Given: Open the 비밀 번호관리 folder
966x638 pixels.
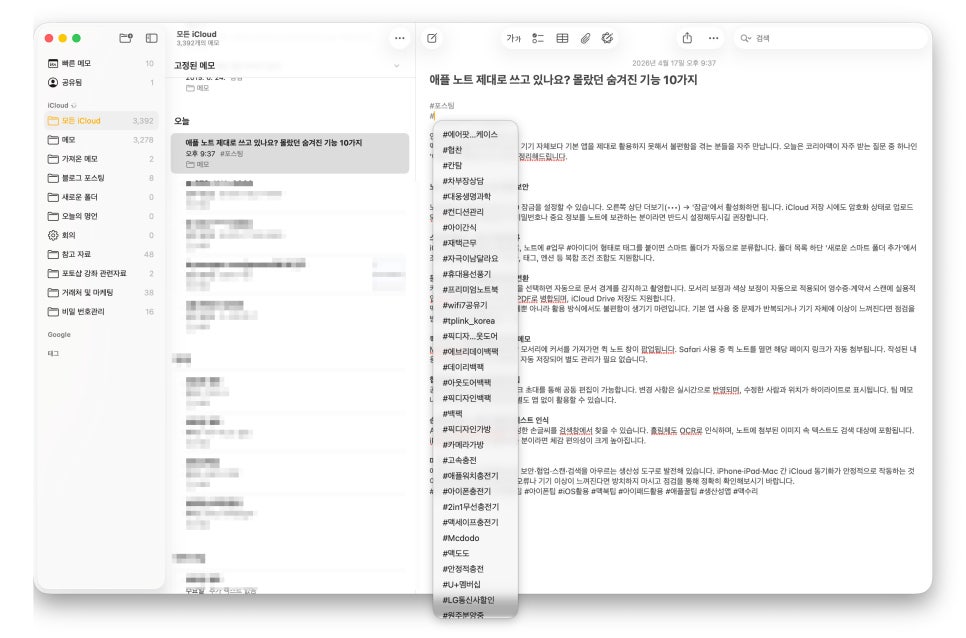Looking at the screenshot, I should point(101,312).
